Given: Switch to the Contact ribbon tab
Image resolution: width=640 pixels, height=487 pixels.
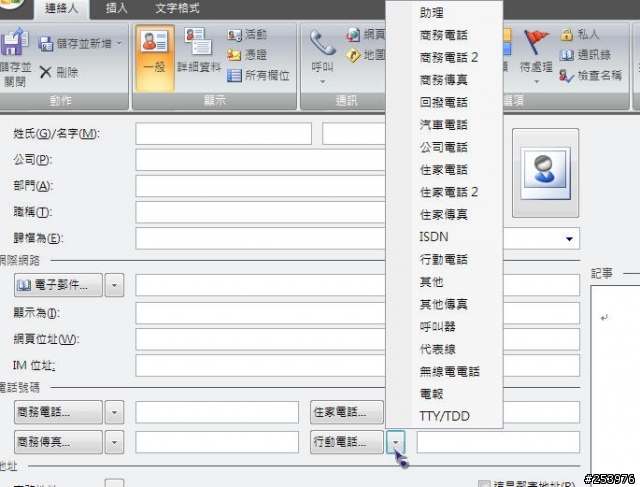Looking at the screenshot, I should tap(61, 8).
